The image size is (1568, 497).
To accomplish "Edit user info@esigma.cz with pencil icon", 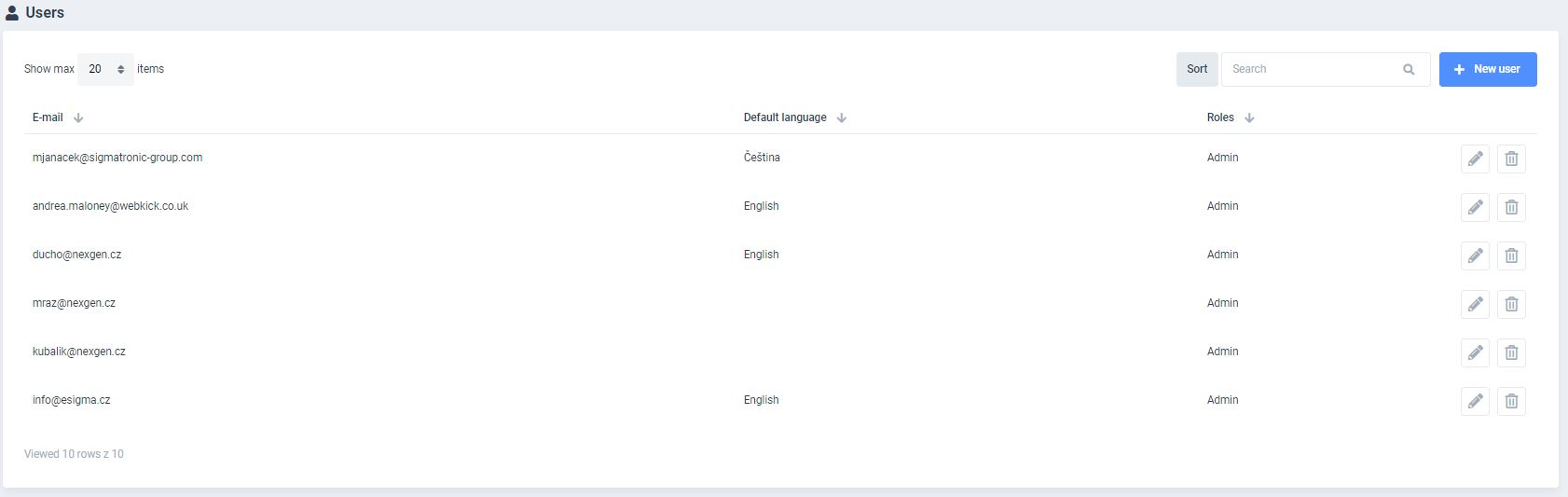I will tap(1475, 401).
